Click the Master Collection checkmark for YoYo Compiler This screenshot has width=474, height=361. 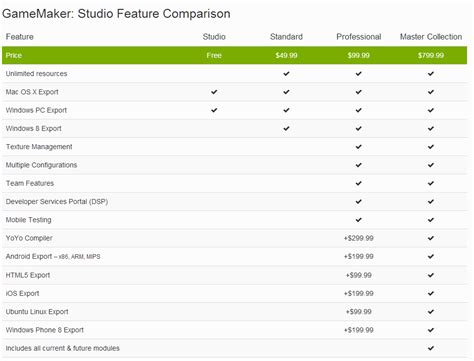(x=431, y=238)
